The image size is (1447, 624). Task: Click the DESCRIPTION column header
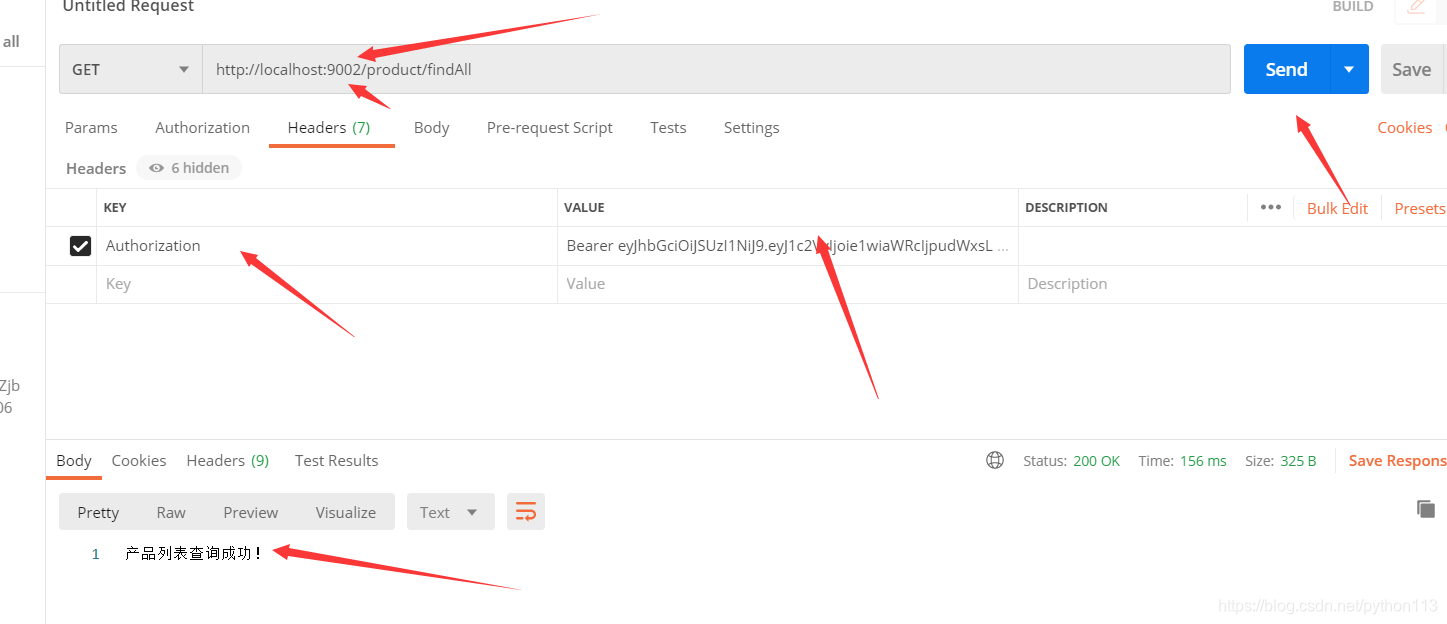(1066, 208)
